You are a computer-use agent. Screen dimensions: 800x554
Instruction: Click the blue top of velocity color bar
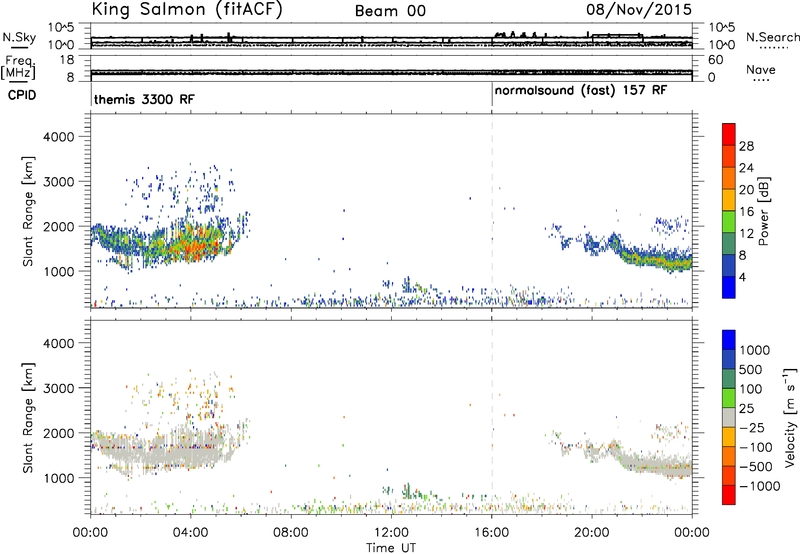(729, 340)
